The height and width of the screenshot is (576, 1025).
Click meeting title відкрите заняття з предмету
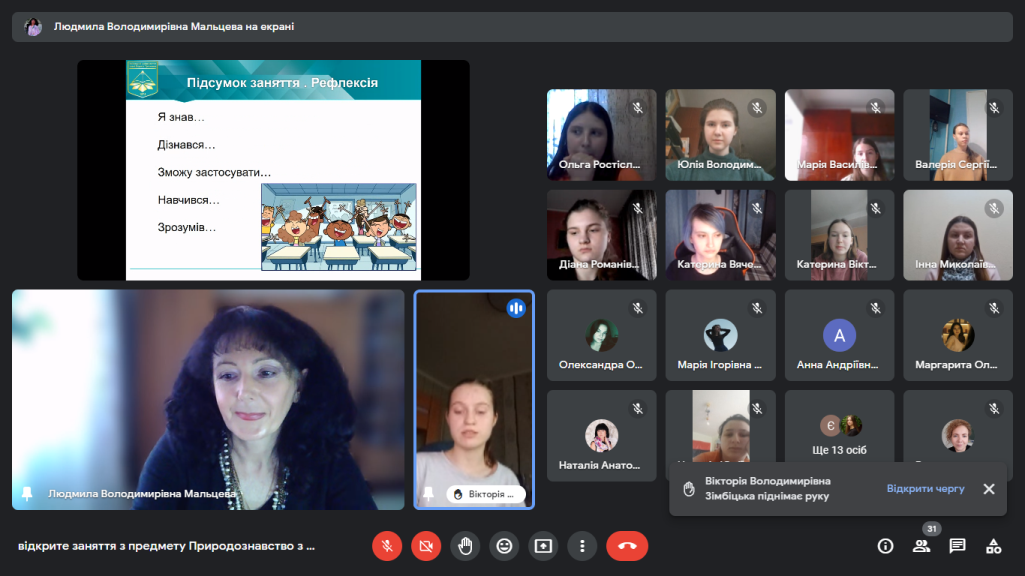point(166,546)
